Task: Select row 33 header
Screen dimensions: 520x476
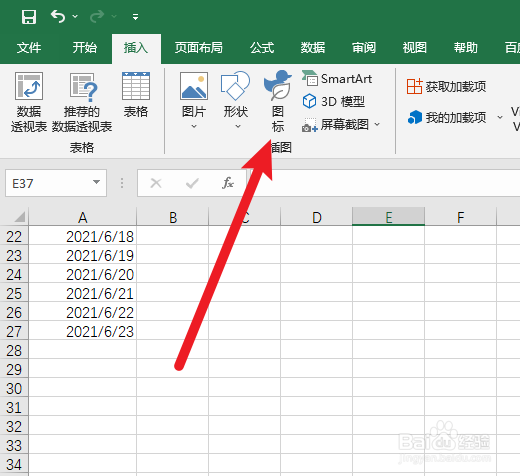Action: pyautogui.click(x=14, y=445)
